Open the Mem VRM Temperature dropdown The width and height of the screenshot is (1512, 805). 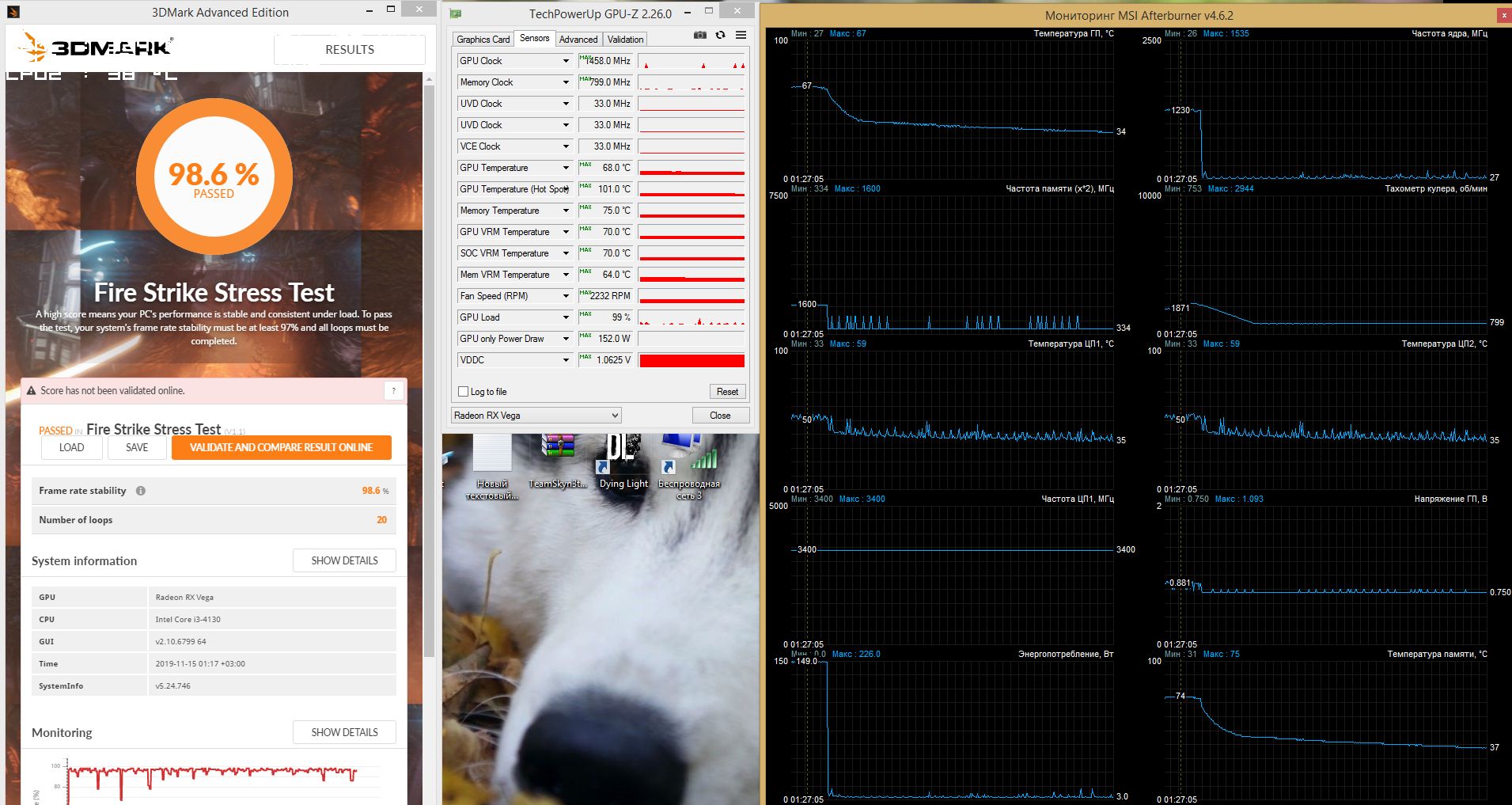(x=566, y=275)
